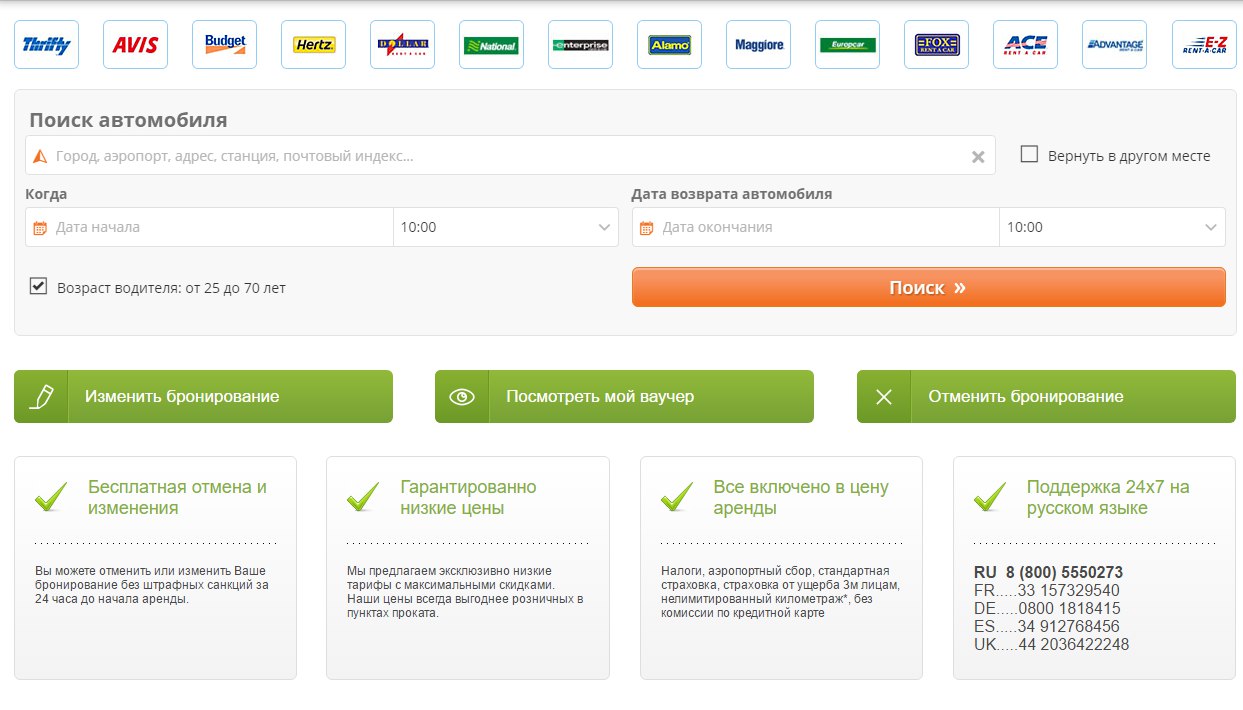The height and width of the screenshot is (710, 1243).
Task: Clear the location field with the X icon
Action: point(978,157)
